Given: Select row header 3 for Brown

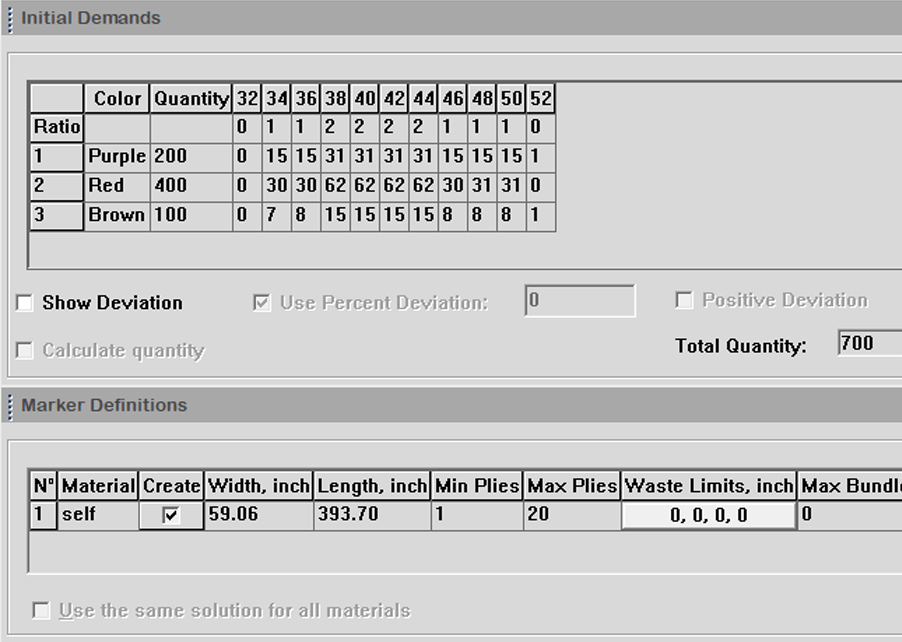Looking at the screenshot, I should tap(55, 215).
